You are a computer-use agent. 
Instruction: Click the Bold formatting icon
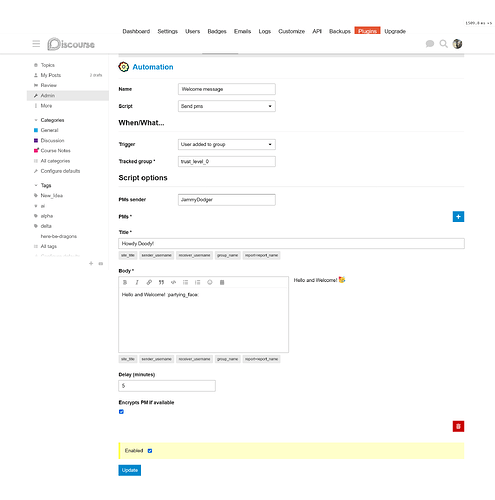pos(125,282)
